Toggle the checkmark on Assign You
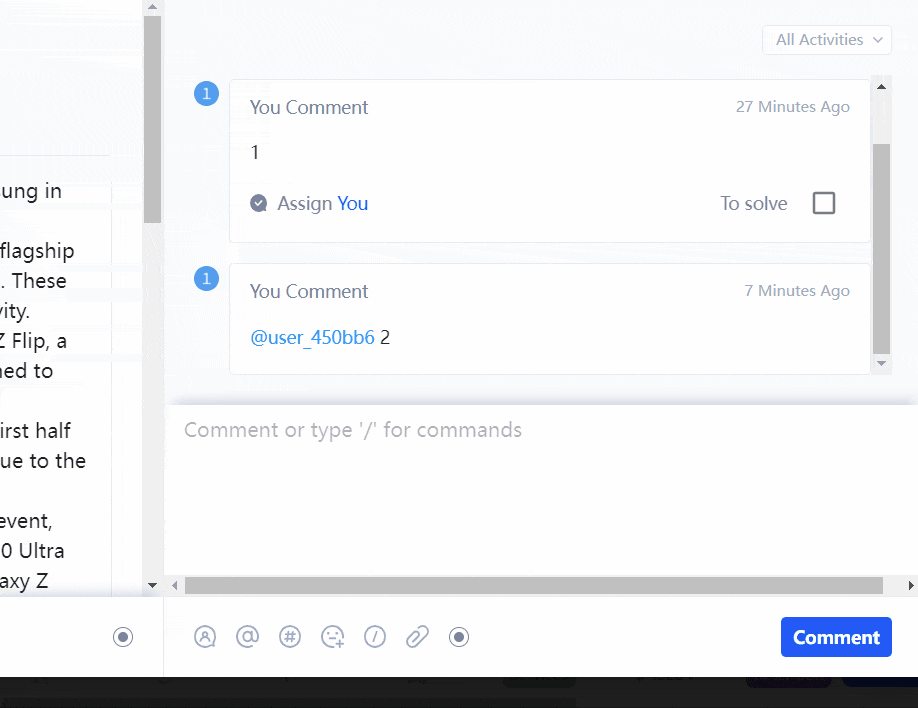Screen dimensions: 918x708 tap(258, 202)
